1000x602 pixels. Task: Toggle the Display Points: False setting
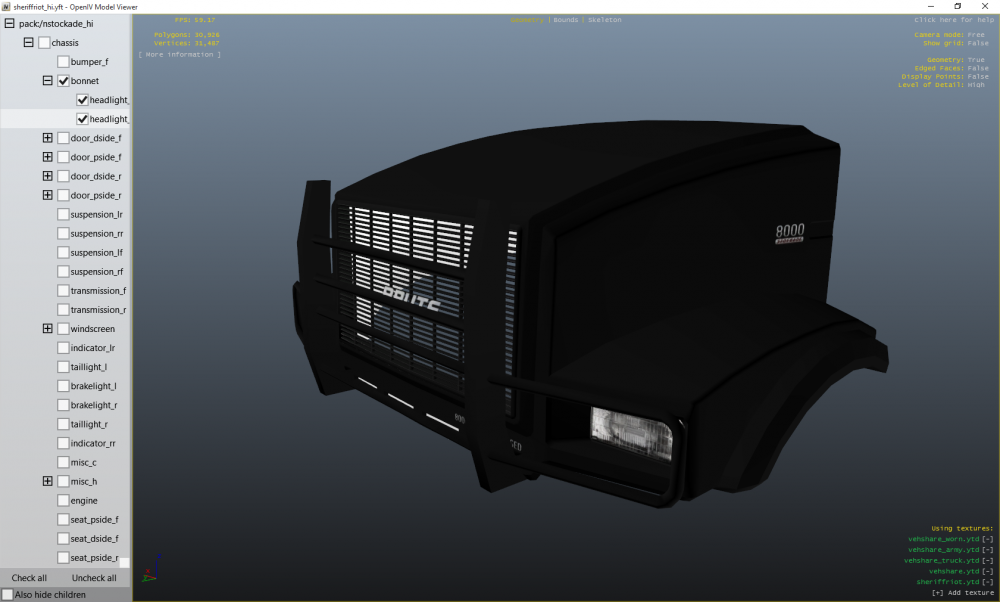[x=945, y=77]
